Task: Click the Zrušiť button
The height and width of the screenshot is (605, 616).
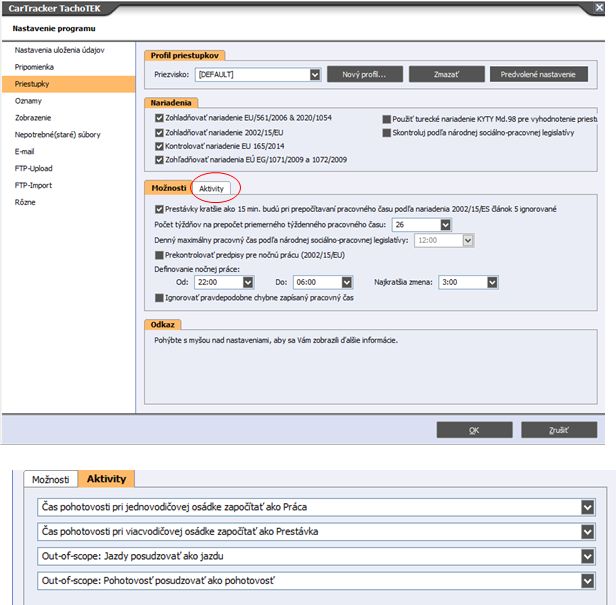Action: pos(559,430)
